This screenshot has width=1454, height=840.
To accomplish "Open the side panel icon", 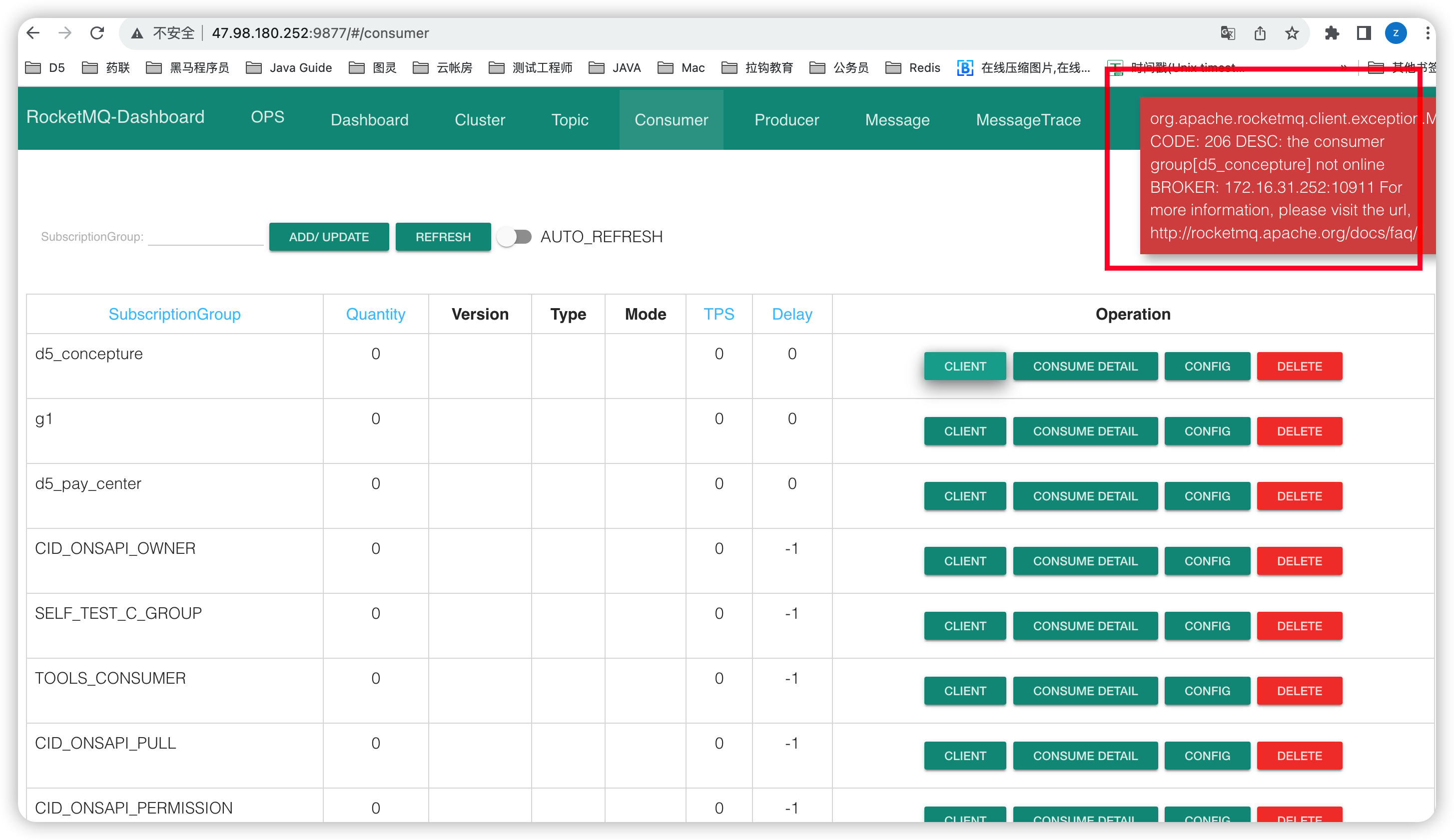I will [x=1364, y=33].
